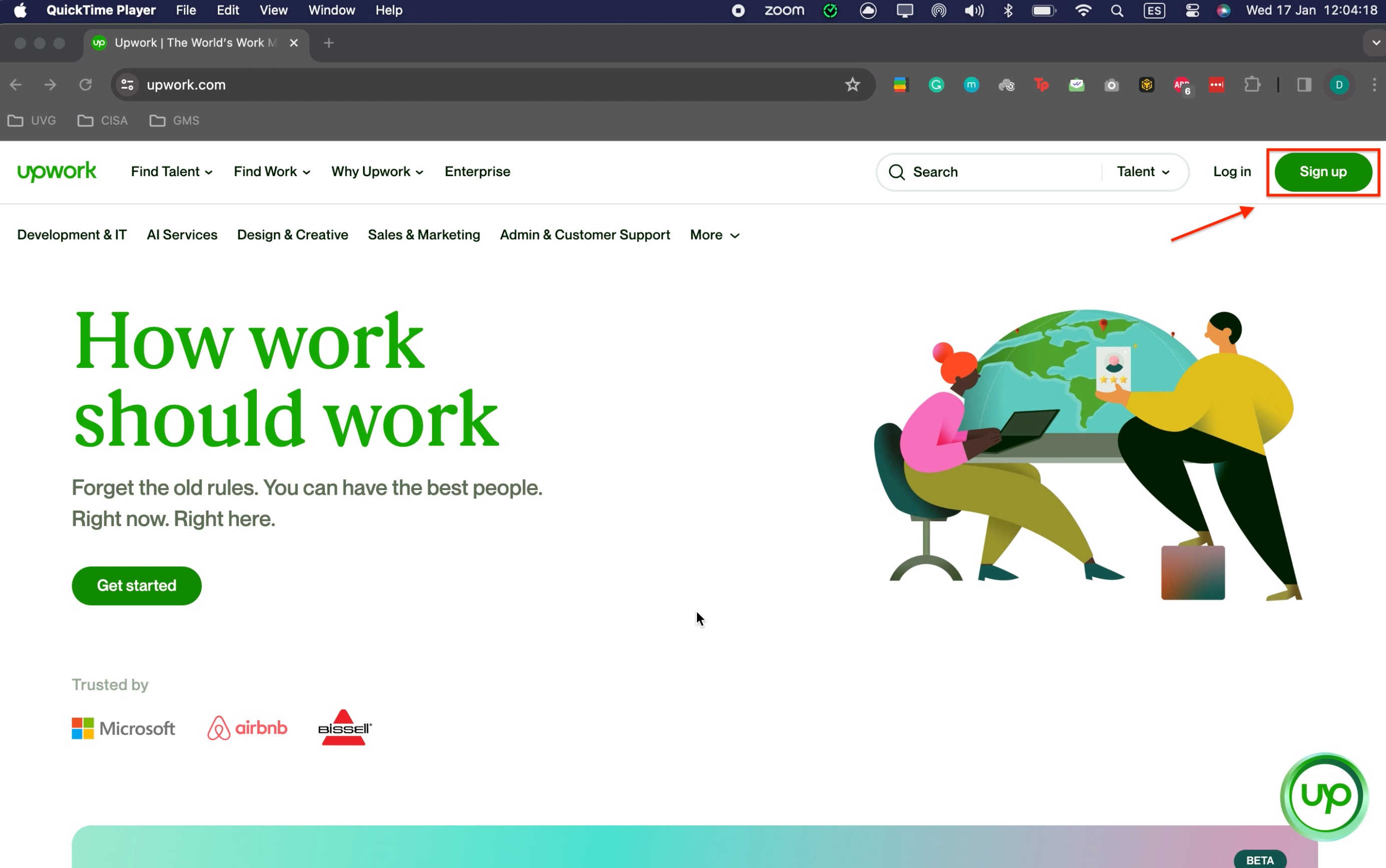This screenshot has width=1386, height=868.
Task: Open the QuickTime Player File menu
Action: (x=186, y=11)
